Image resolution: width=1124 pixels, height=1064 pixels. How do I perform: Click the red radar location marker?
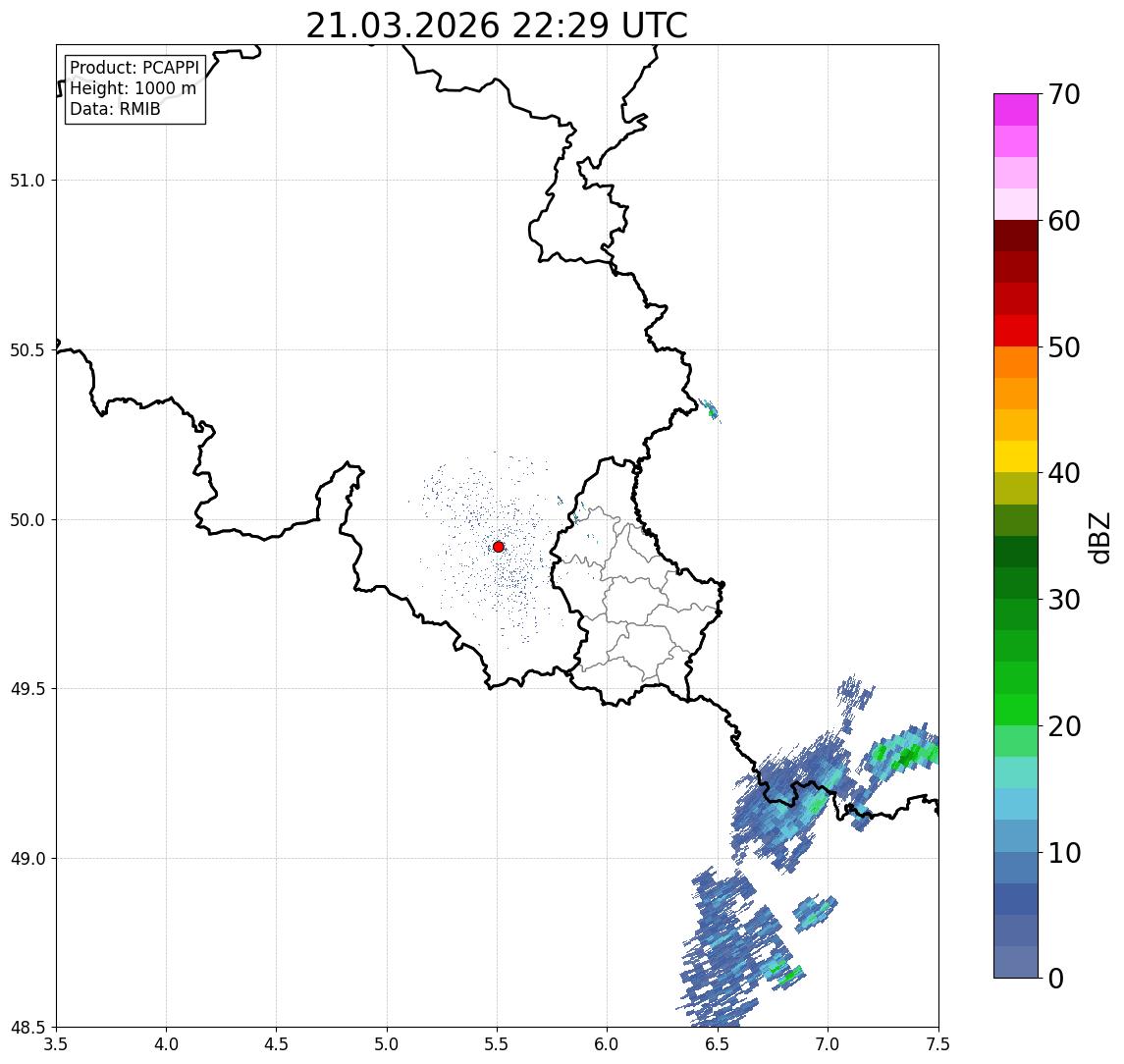499,547
